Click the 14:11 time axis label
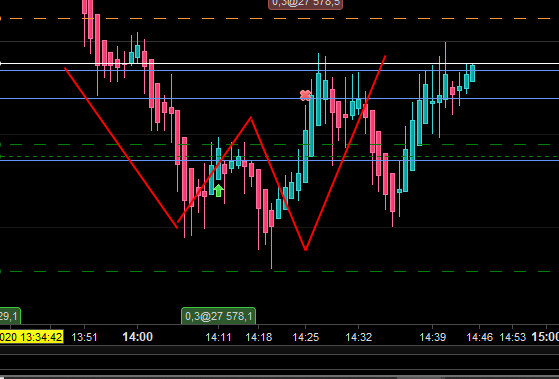The image size is (559, 379). pos(218,337)
